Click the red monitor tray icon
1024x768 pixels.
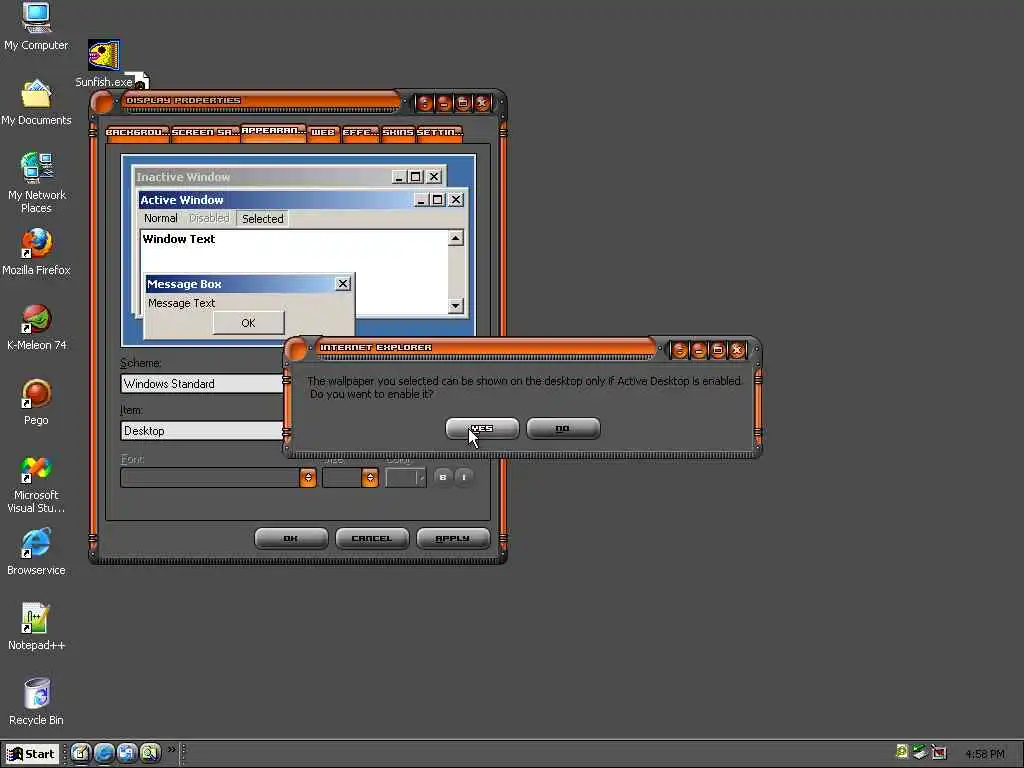click(x=939, y=753)
